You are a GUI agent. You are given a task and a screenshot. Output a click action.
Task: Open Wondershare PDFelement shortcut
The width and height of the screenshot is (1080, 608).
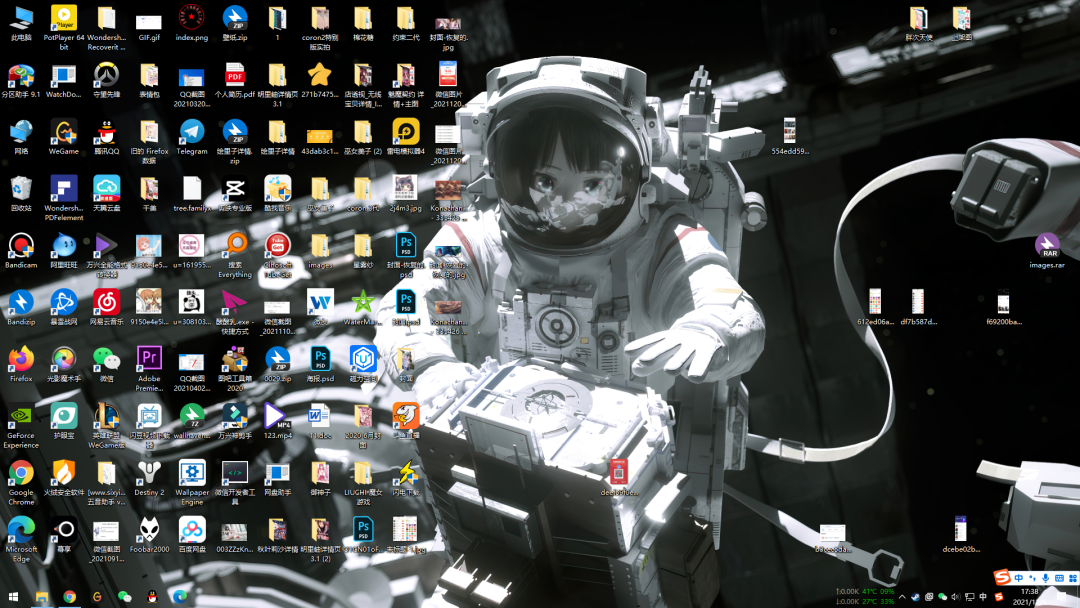[63, 198]
